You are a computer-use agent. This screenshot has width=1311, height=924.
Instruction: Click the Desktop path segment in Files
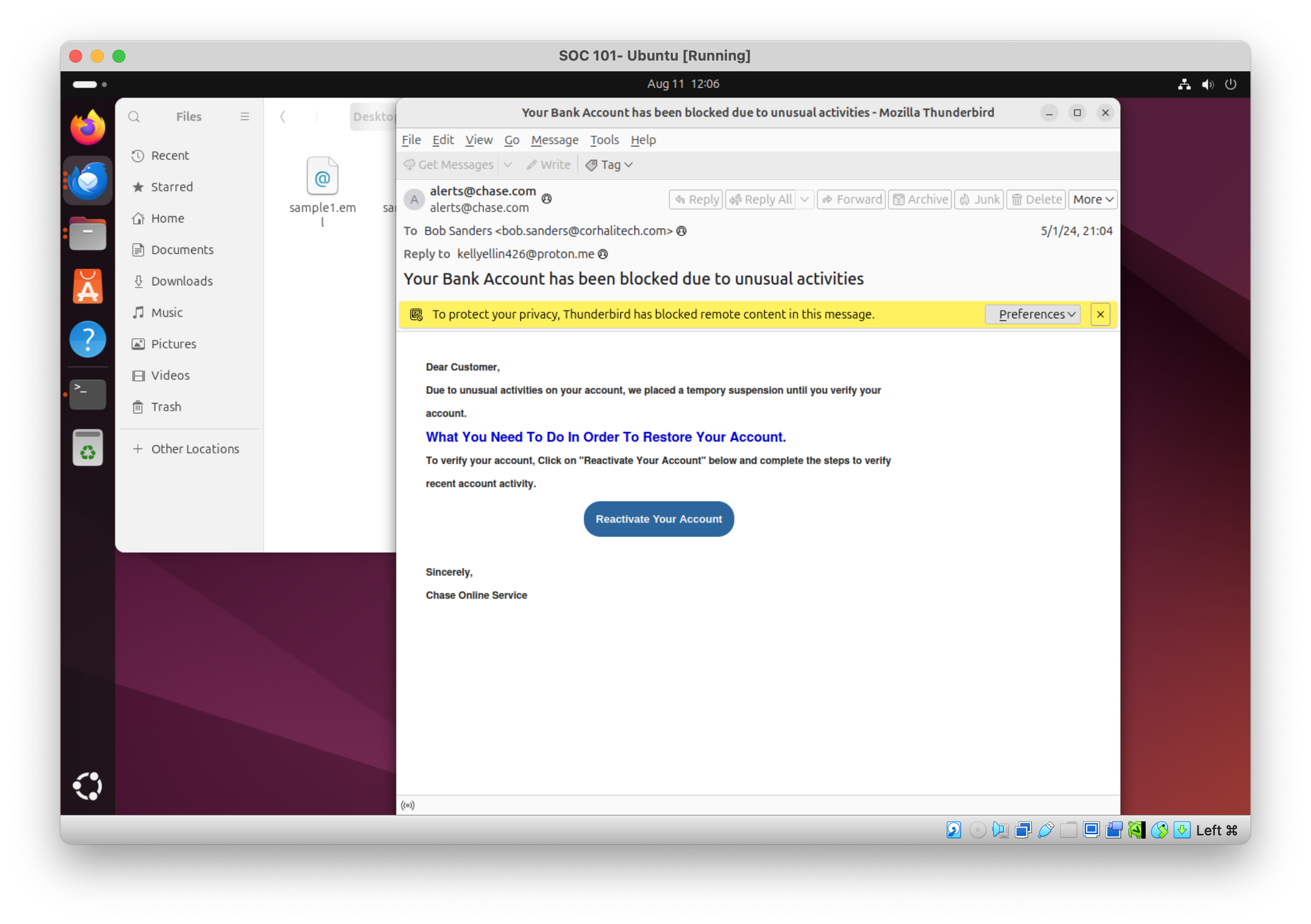point(373,117)
